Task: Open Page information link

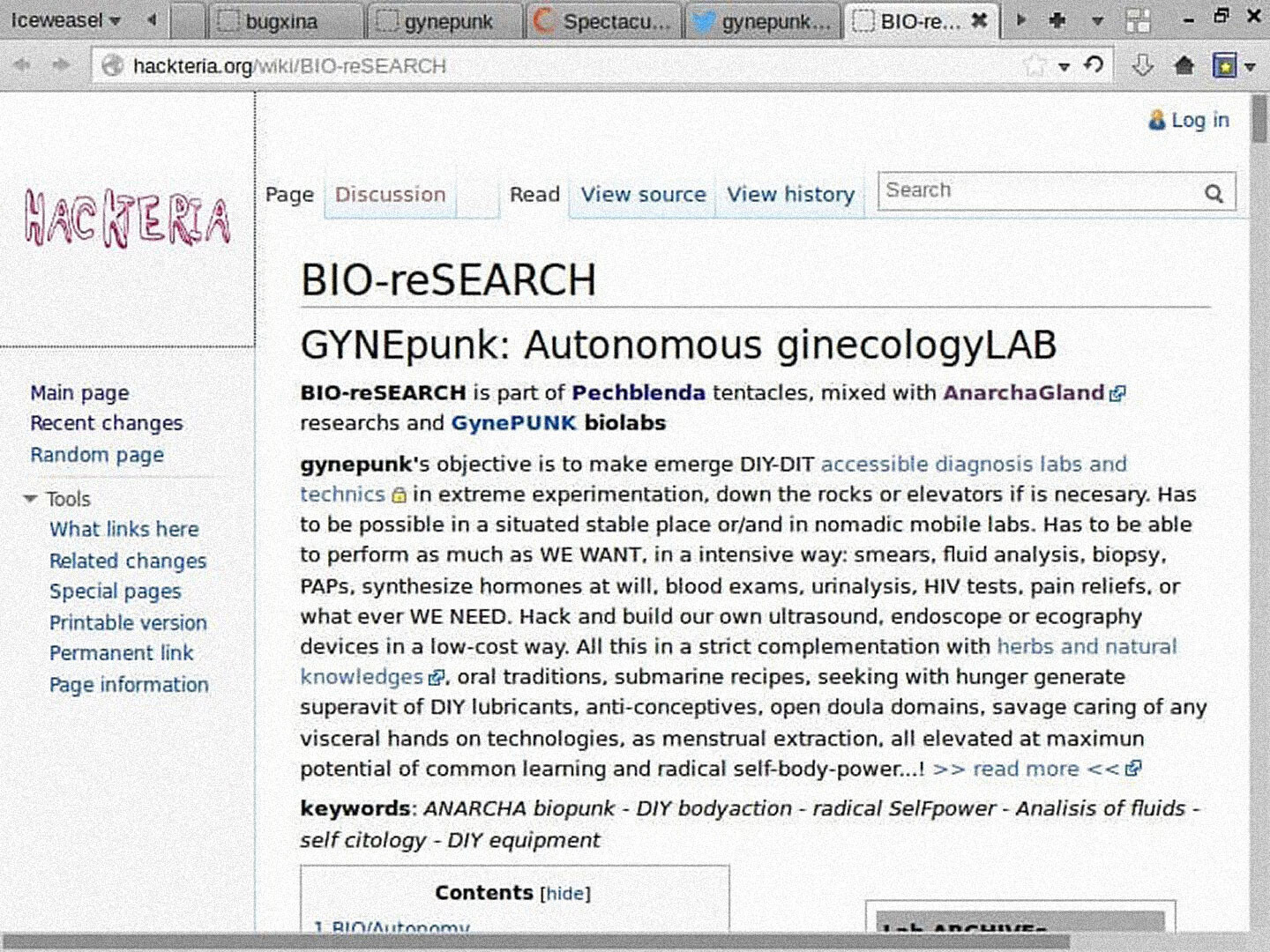Action: pos(129,685)
